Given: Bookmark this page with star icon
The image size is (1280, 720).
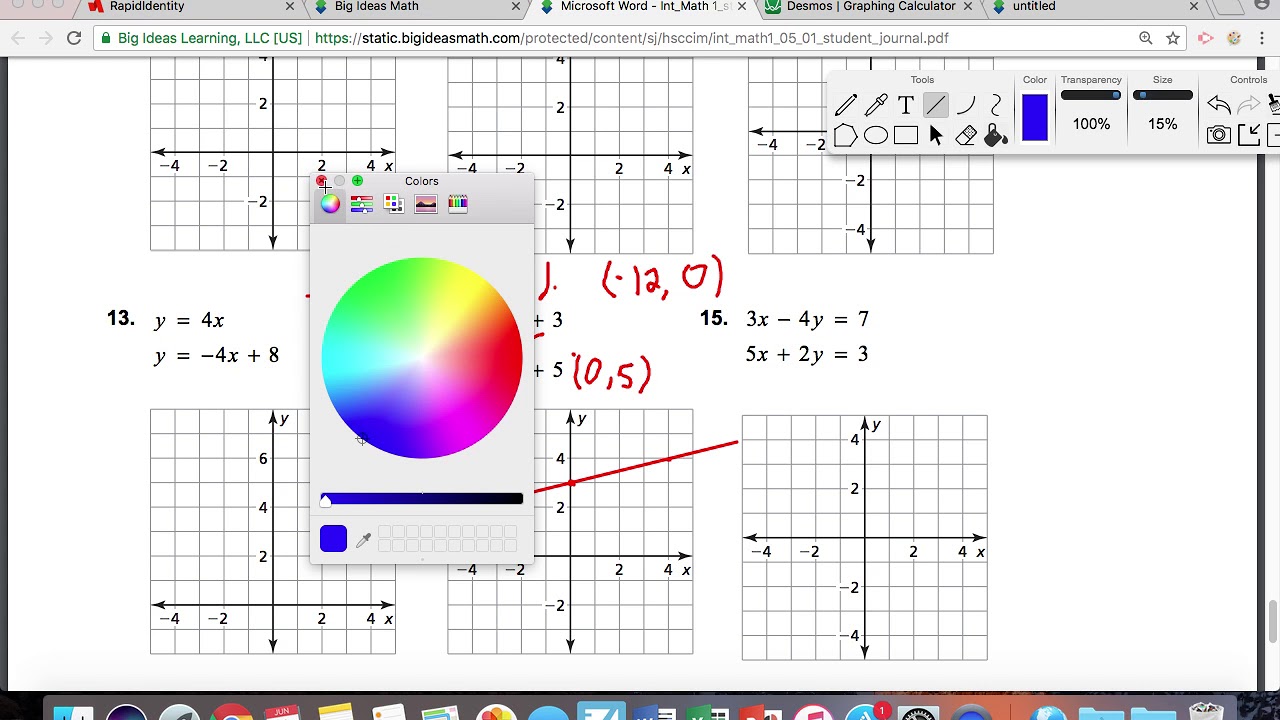Looking at the screenshot, I should coord(1173,38).
